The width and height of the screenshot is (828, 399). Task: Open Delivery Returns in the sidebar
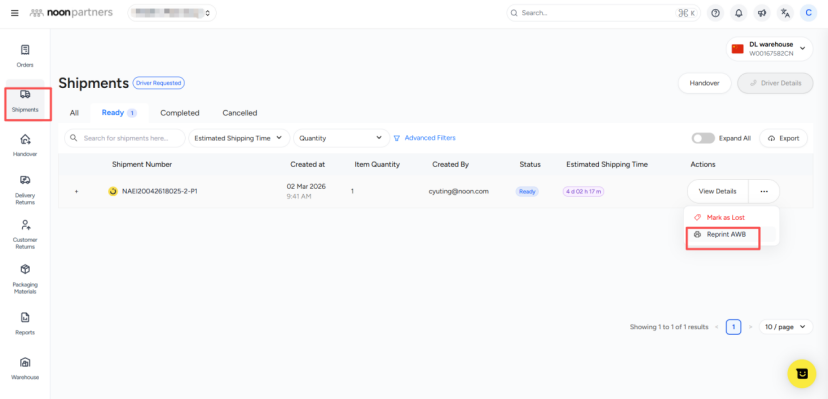pyautogui.click(x=25, y=190)
